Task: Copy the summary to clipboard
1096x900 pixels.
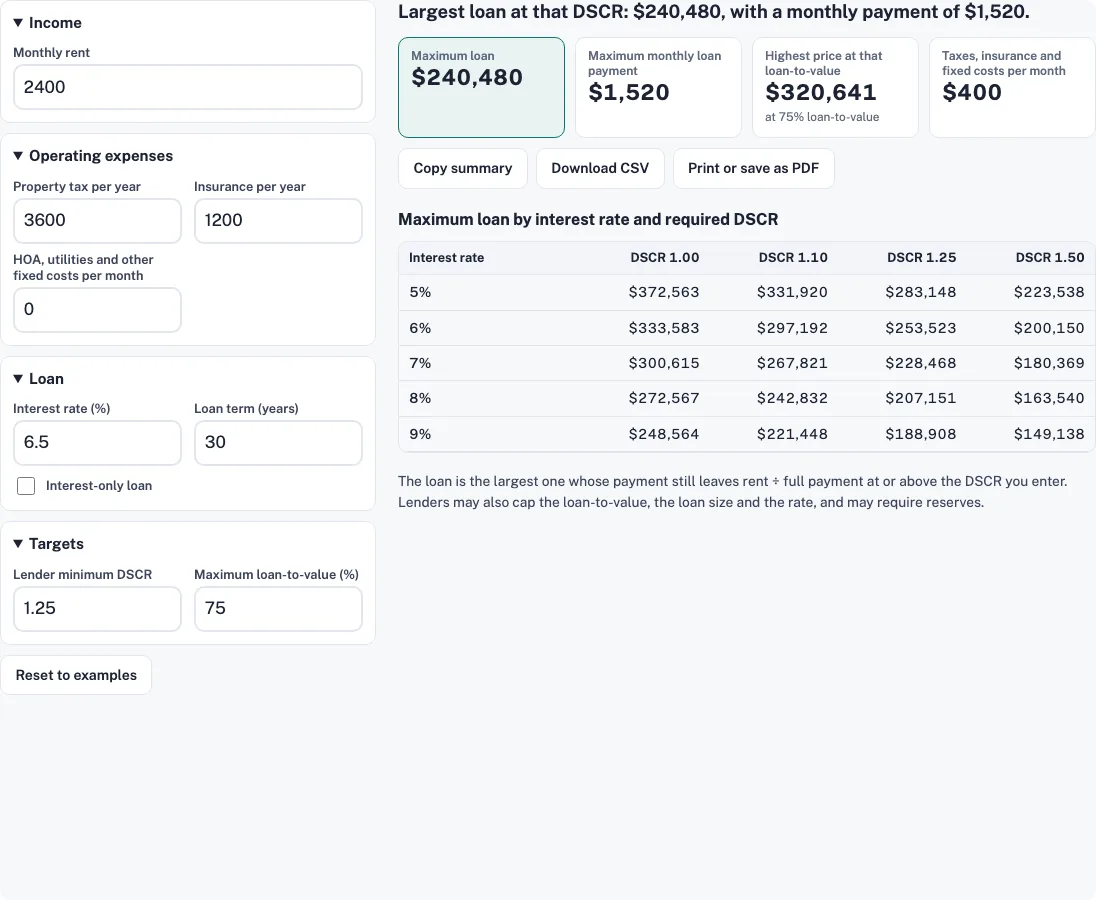Action: coord(463,168)
